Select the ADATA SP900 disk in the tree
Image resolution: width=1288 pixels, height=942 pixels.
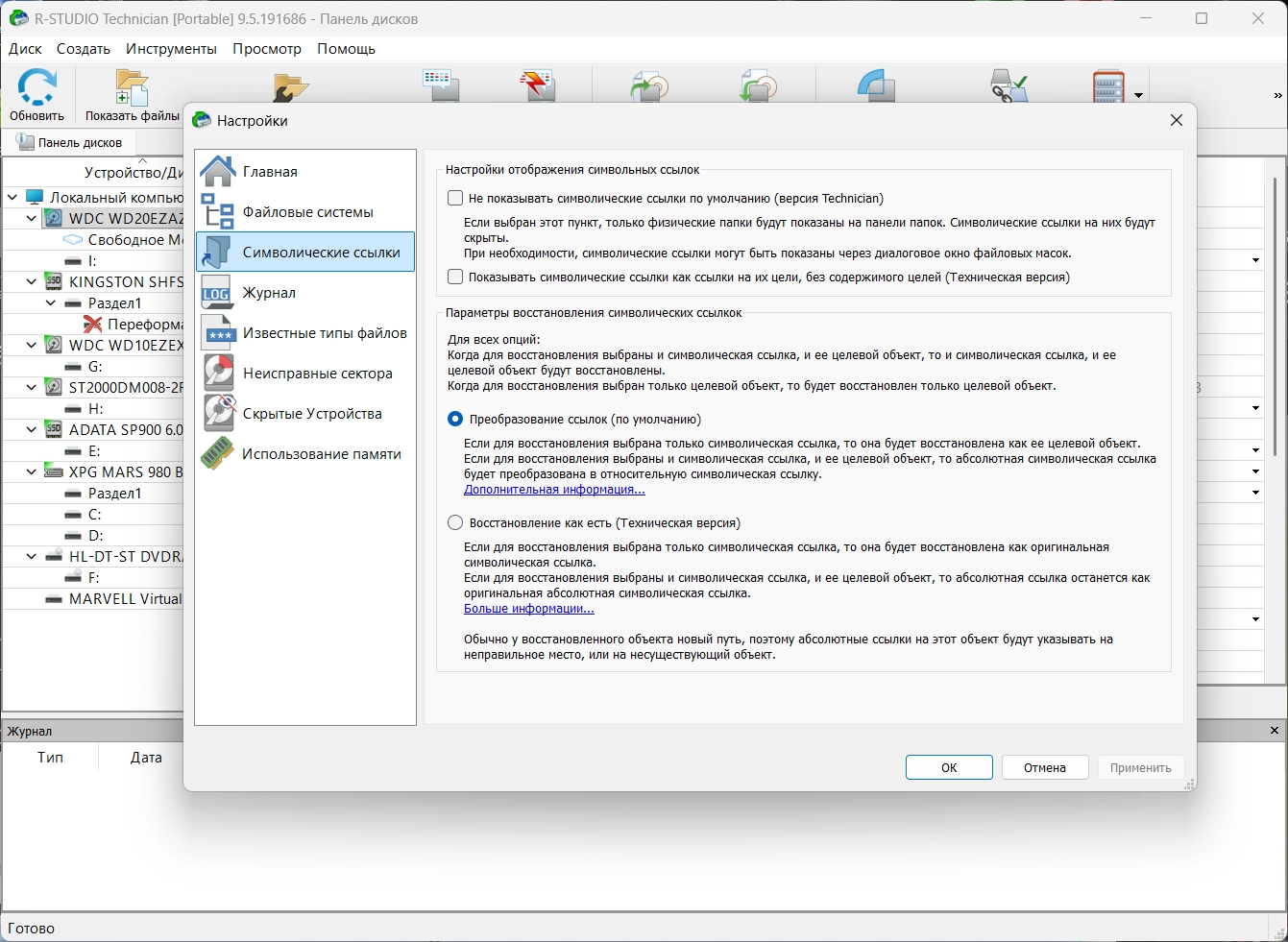pyautogui.click(x=125, y=429)
